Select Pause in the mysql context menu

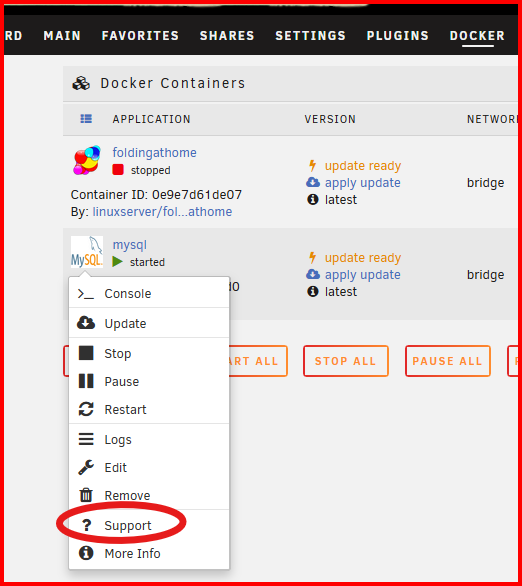(149, 381)
